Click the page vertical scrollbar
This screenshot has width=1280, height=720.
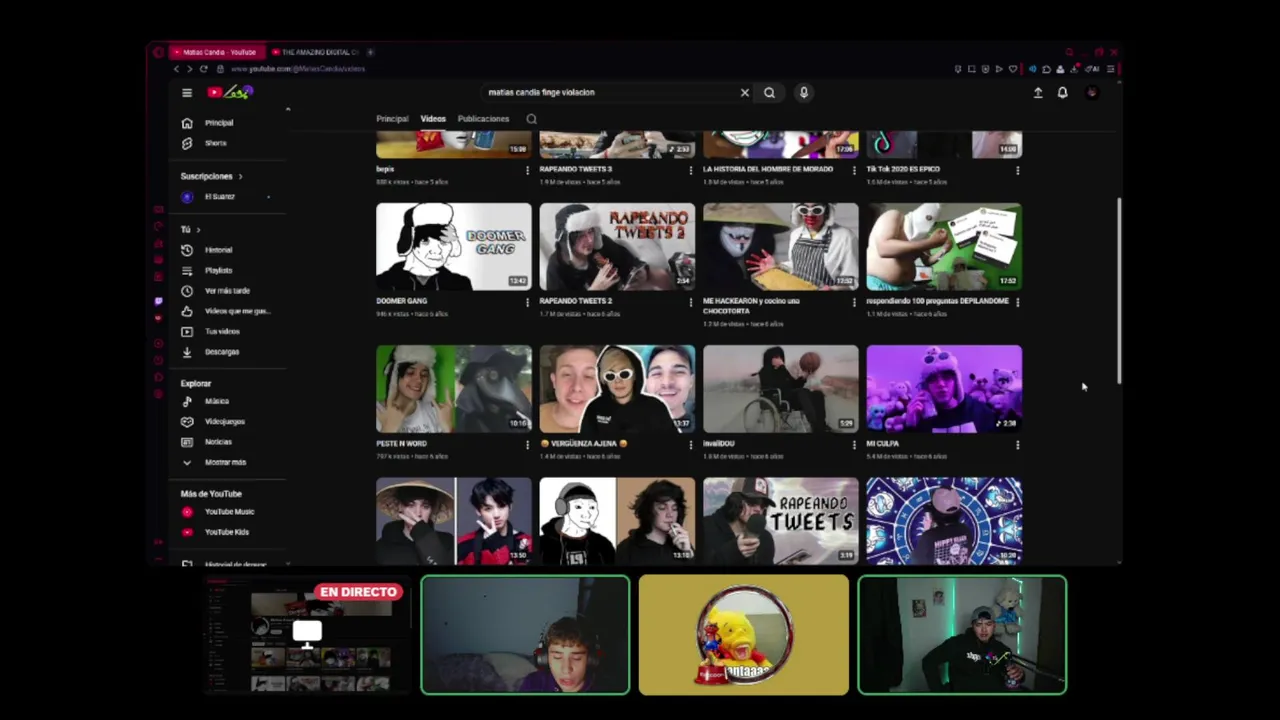(x=1119, y=290)
